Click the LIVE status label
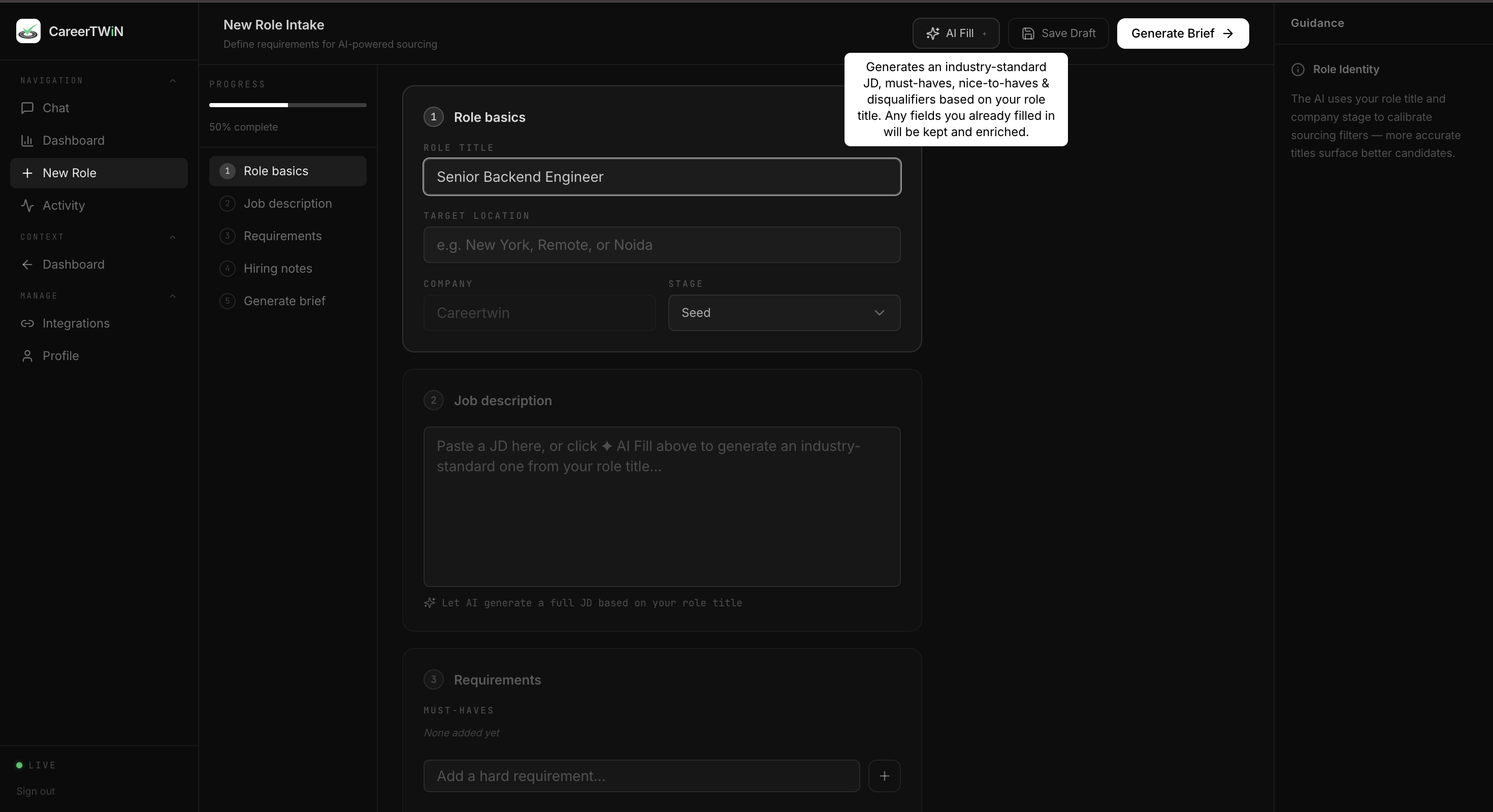This screenshot has height=812, width=1493. point(42,766)
